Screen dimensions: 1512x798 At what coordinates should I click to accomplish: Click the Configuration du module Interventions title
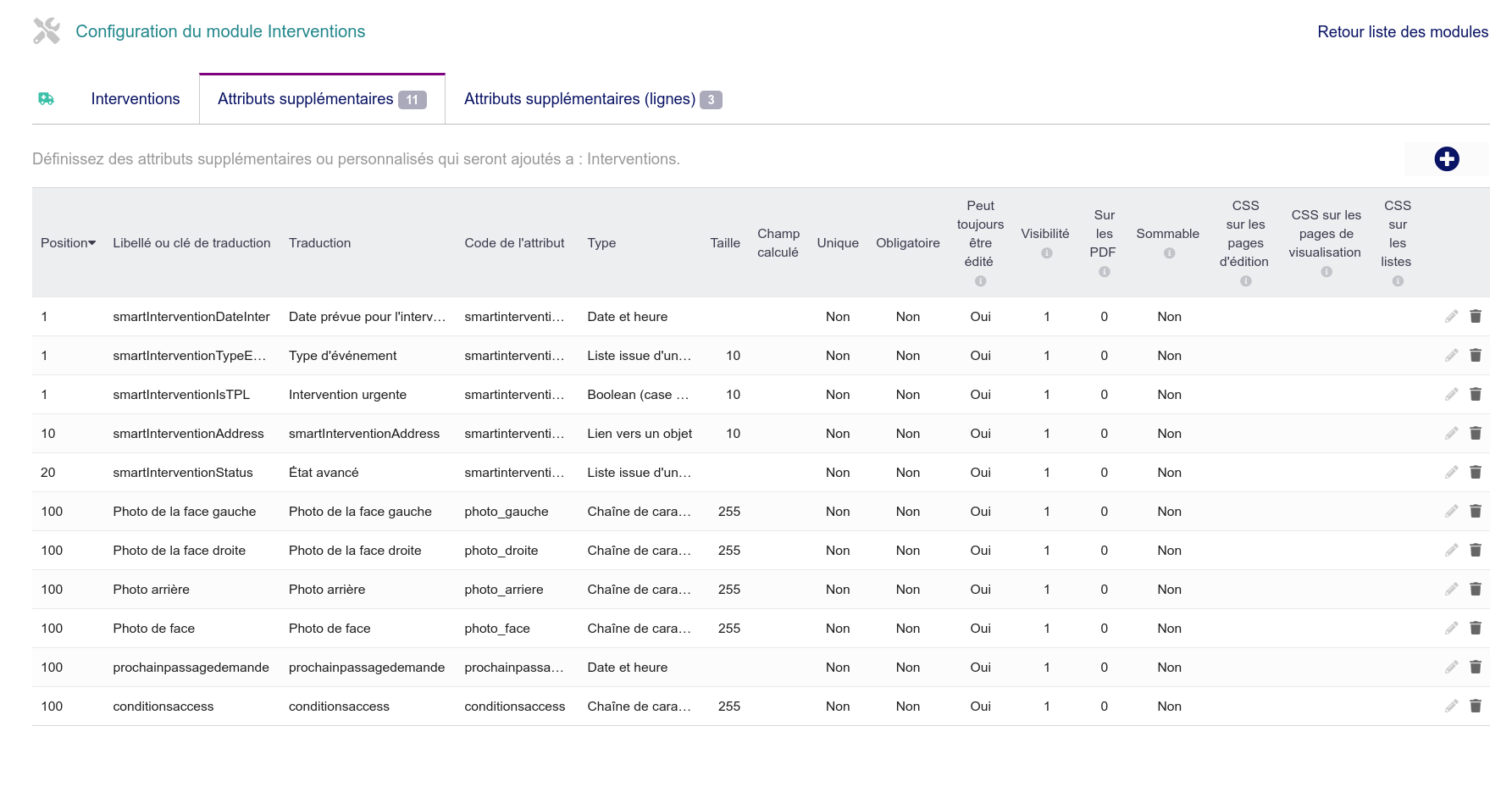point(220,31)
